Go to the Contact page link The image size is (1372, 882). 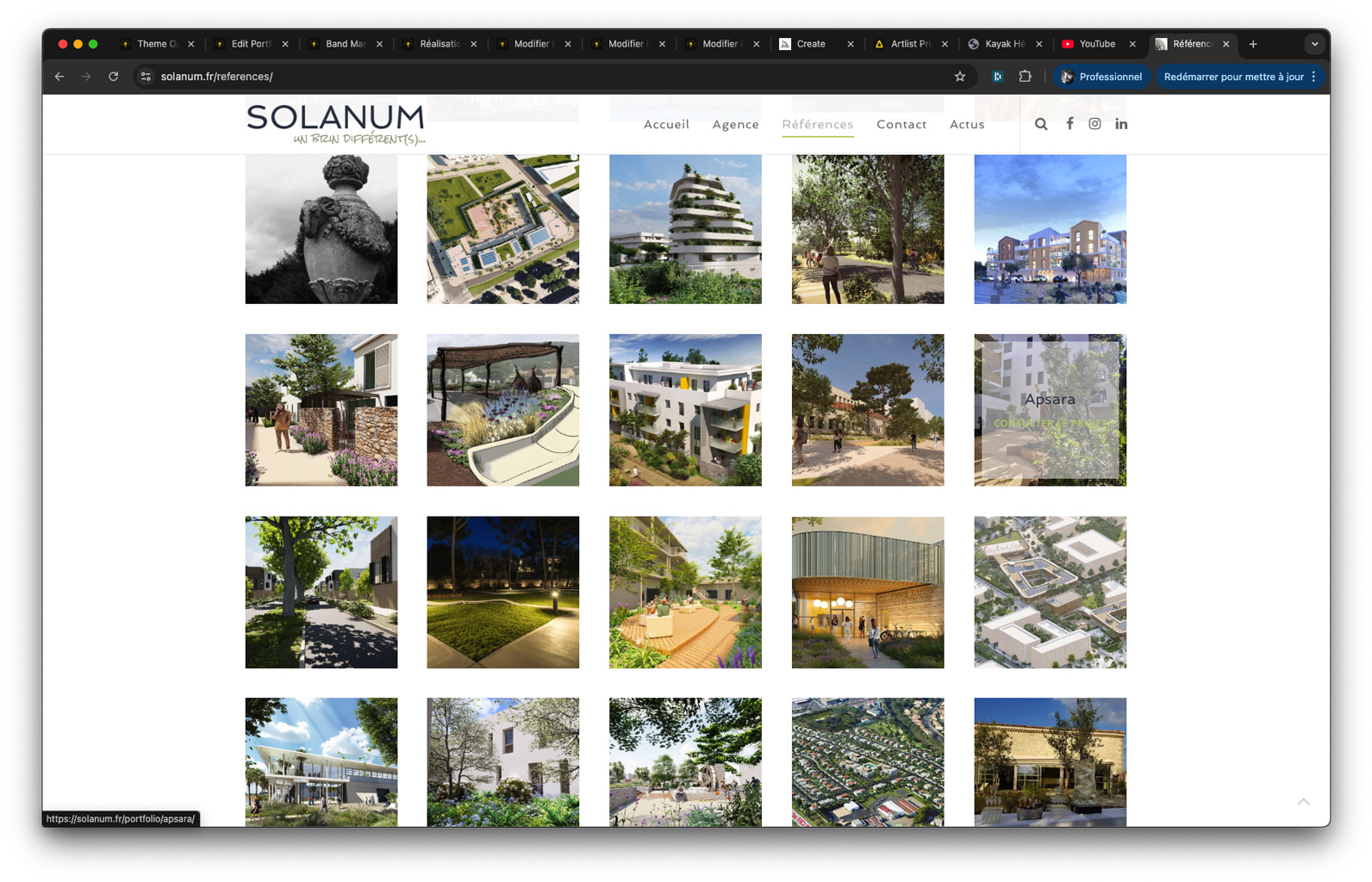[901, 125]
